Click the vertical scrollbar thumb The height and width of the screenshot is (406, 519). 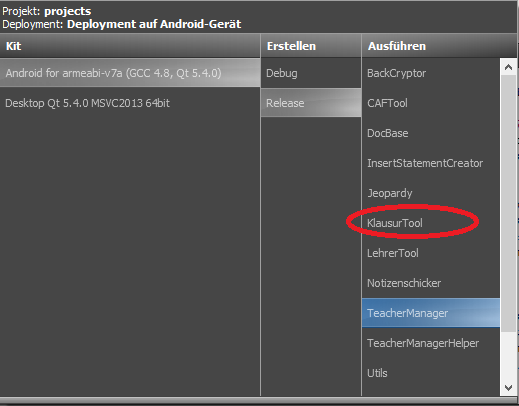tap(508, 203)
